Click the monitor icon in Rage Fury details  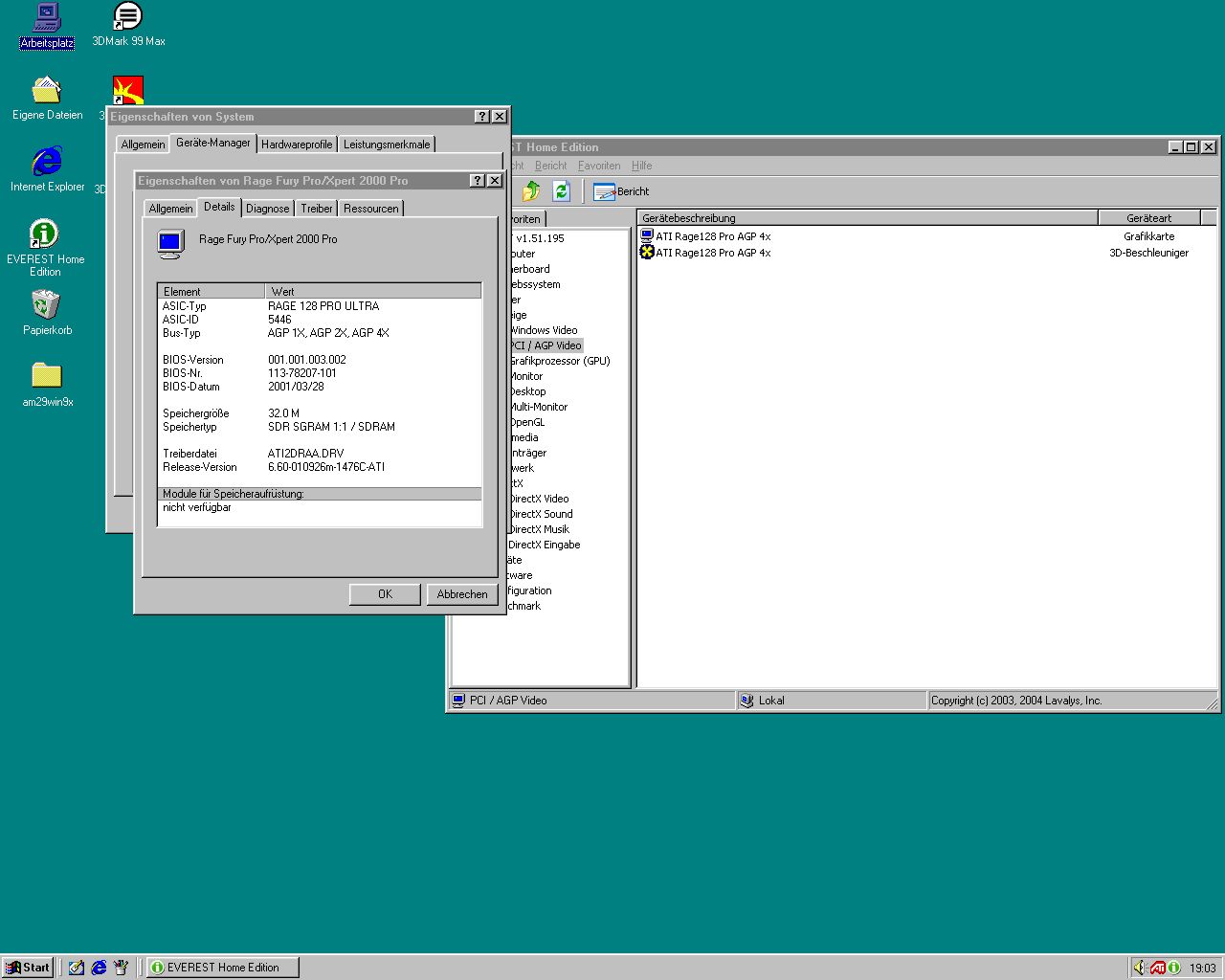tap(170, 244)
